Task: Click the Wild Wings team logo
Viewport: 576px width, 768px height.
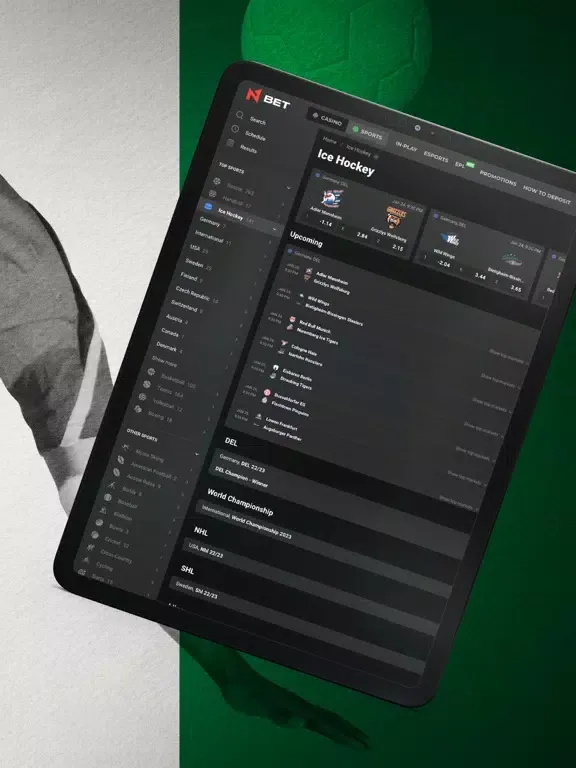Action: coord(450,240)
